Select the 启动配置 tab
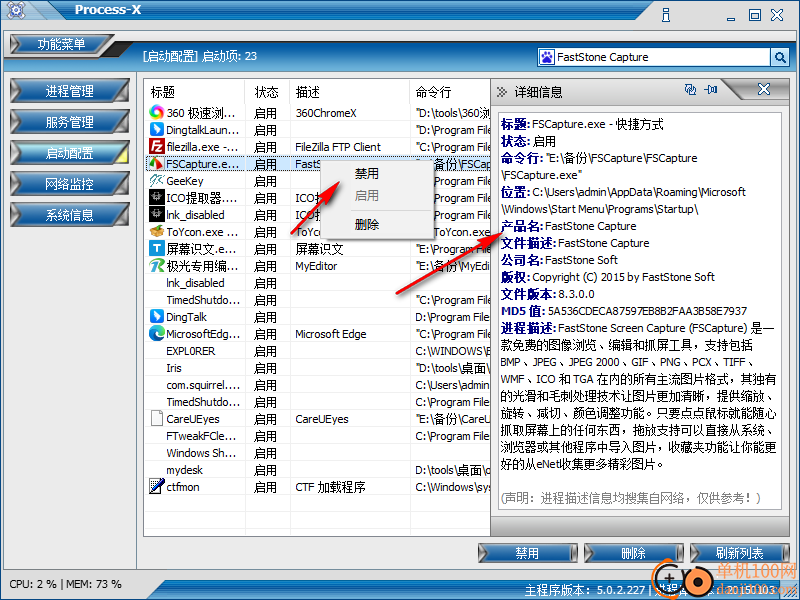Screen dimensions: 800x600 [69, 153]
